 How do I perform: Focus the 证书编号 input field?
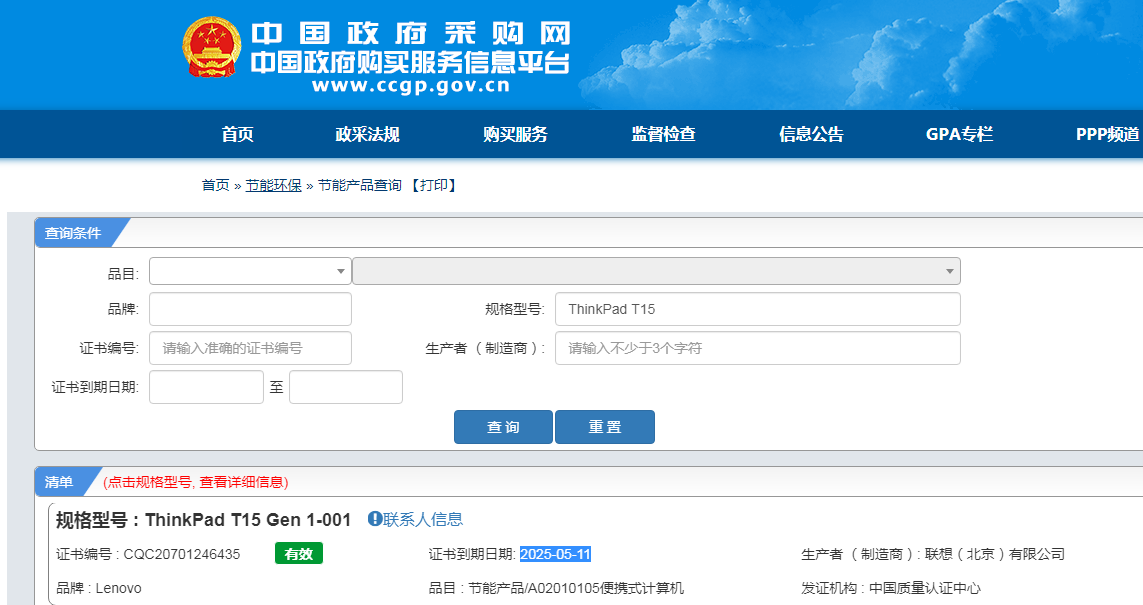pos(250,348)
